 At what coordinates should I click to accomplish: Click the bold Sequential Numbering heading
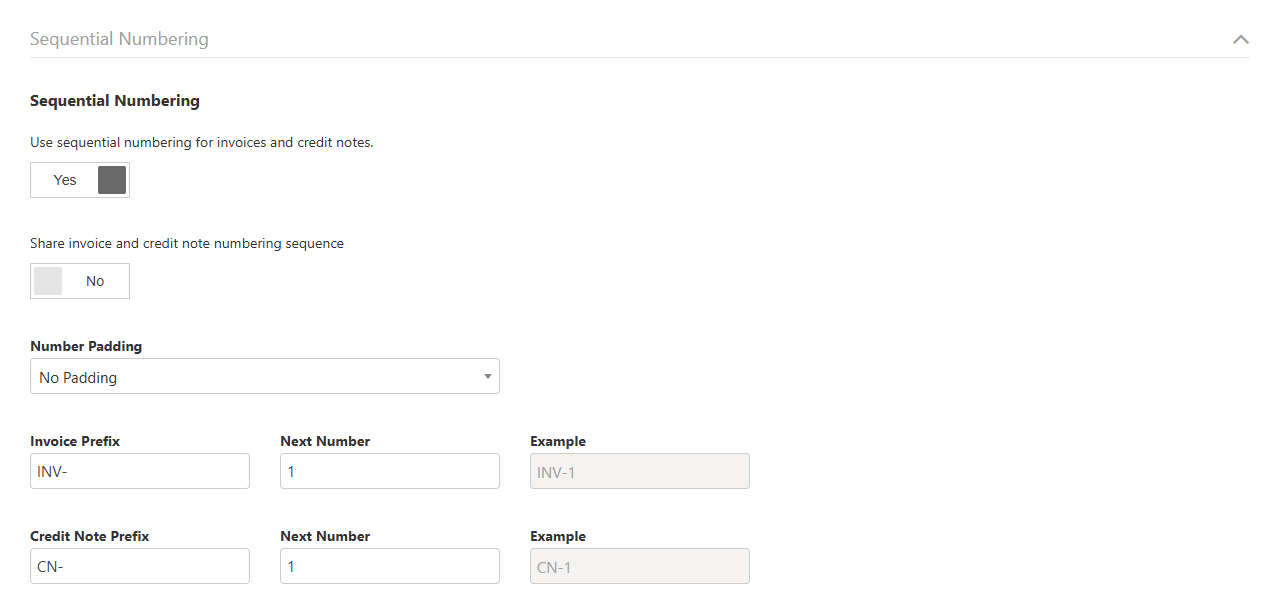pos(115,101)
